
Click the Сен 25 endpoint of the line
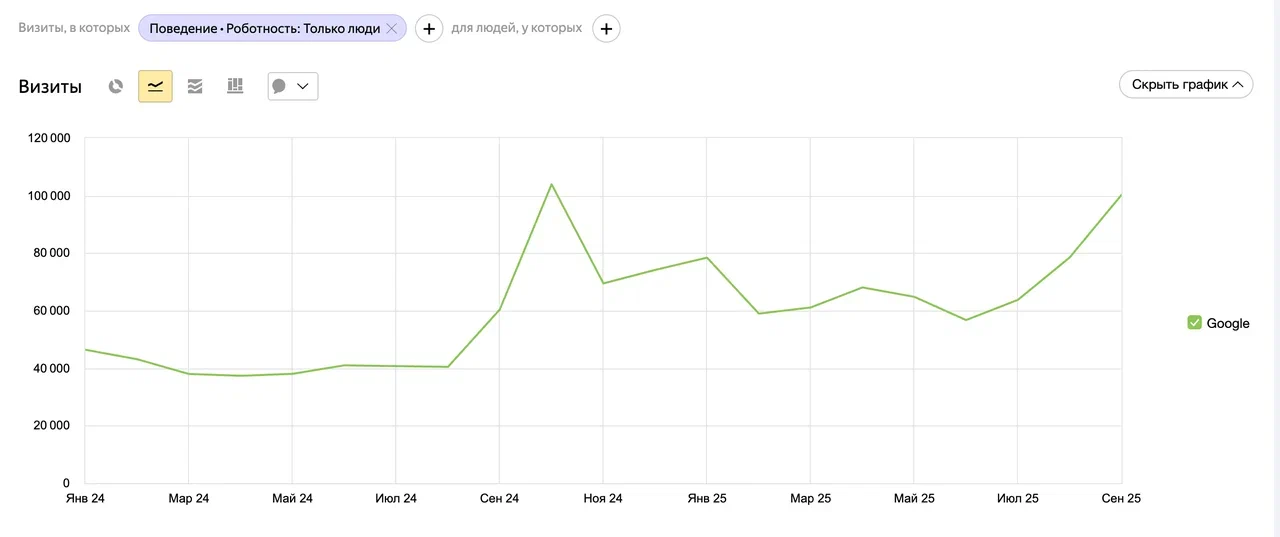[x=1121, y=195]
